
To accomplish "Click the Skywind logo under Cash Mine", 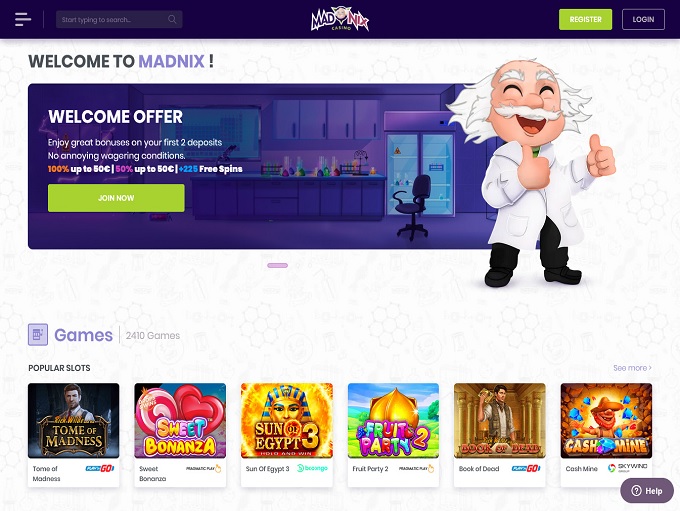I will click(628, 468).
